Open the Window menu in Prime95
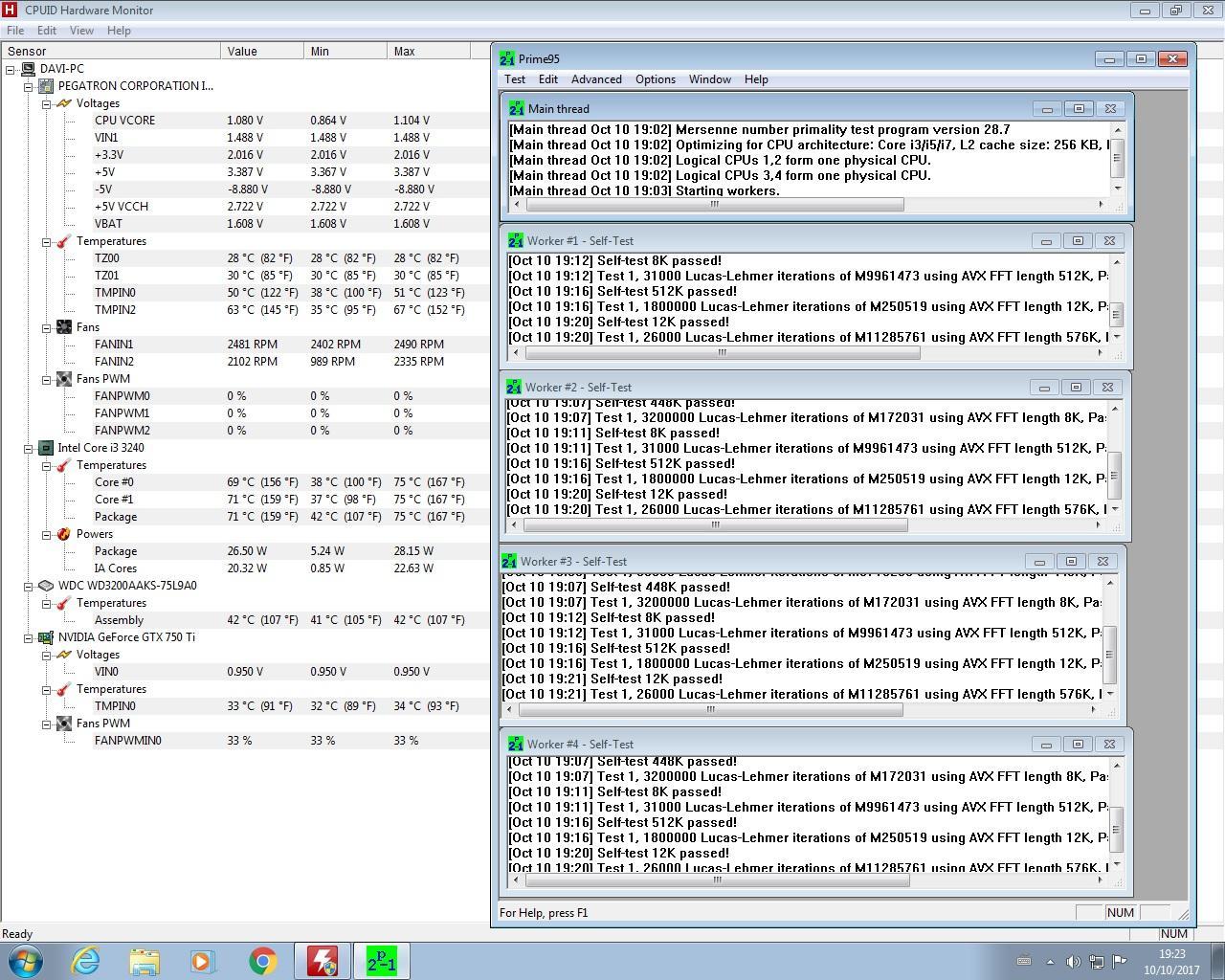 coord(710,79)
